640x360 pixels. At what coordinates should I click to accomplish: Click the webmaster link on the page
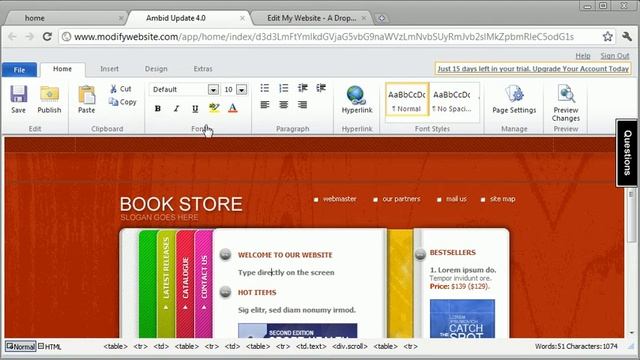340,199
